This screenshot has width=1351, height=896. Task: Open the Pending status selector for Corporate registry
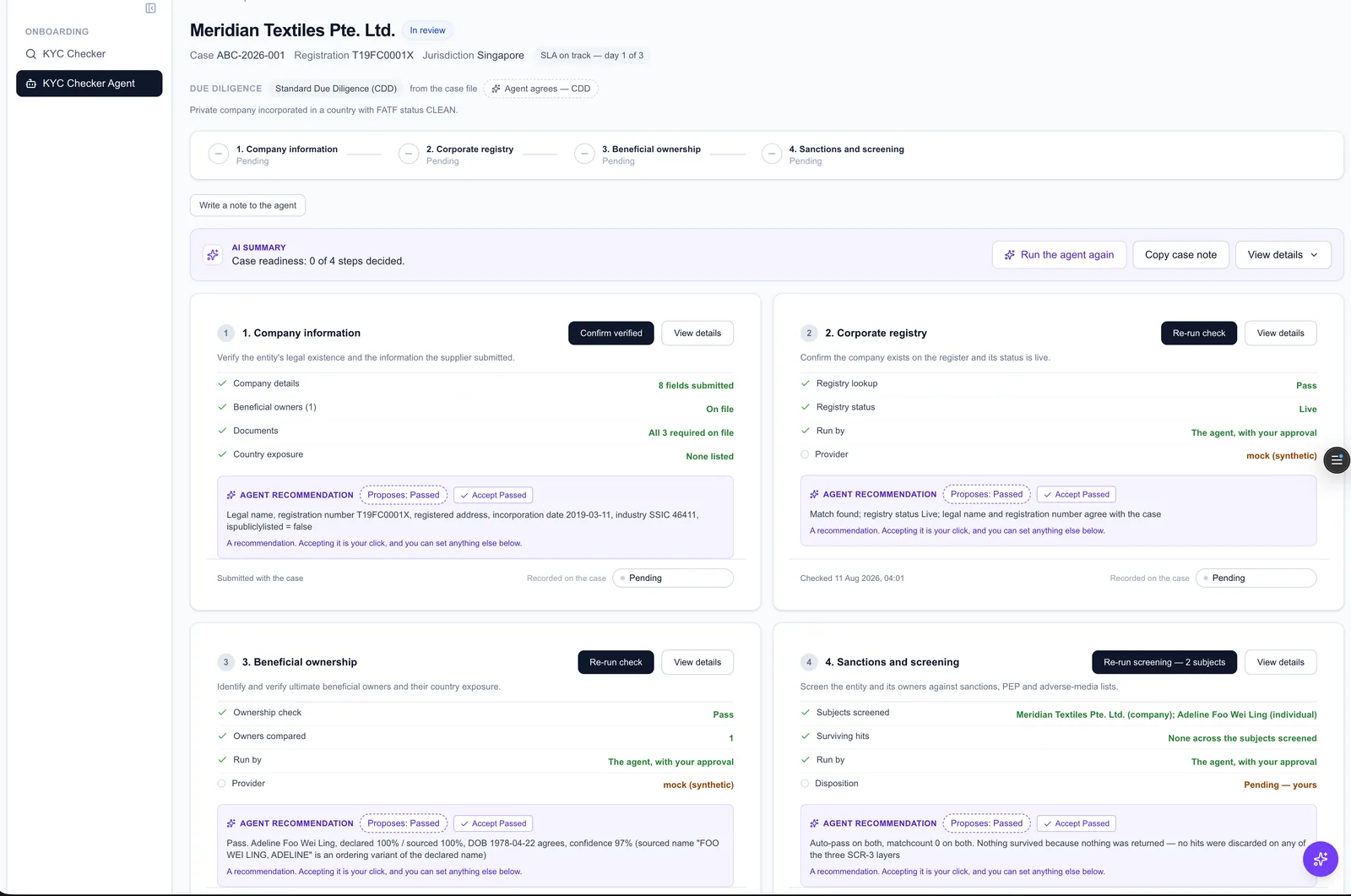[1256, 578]
